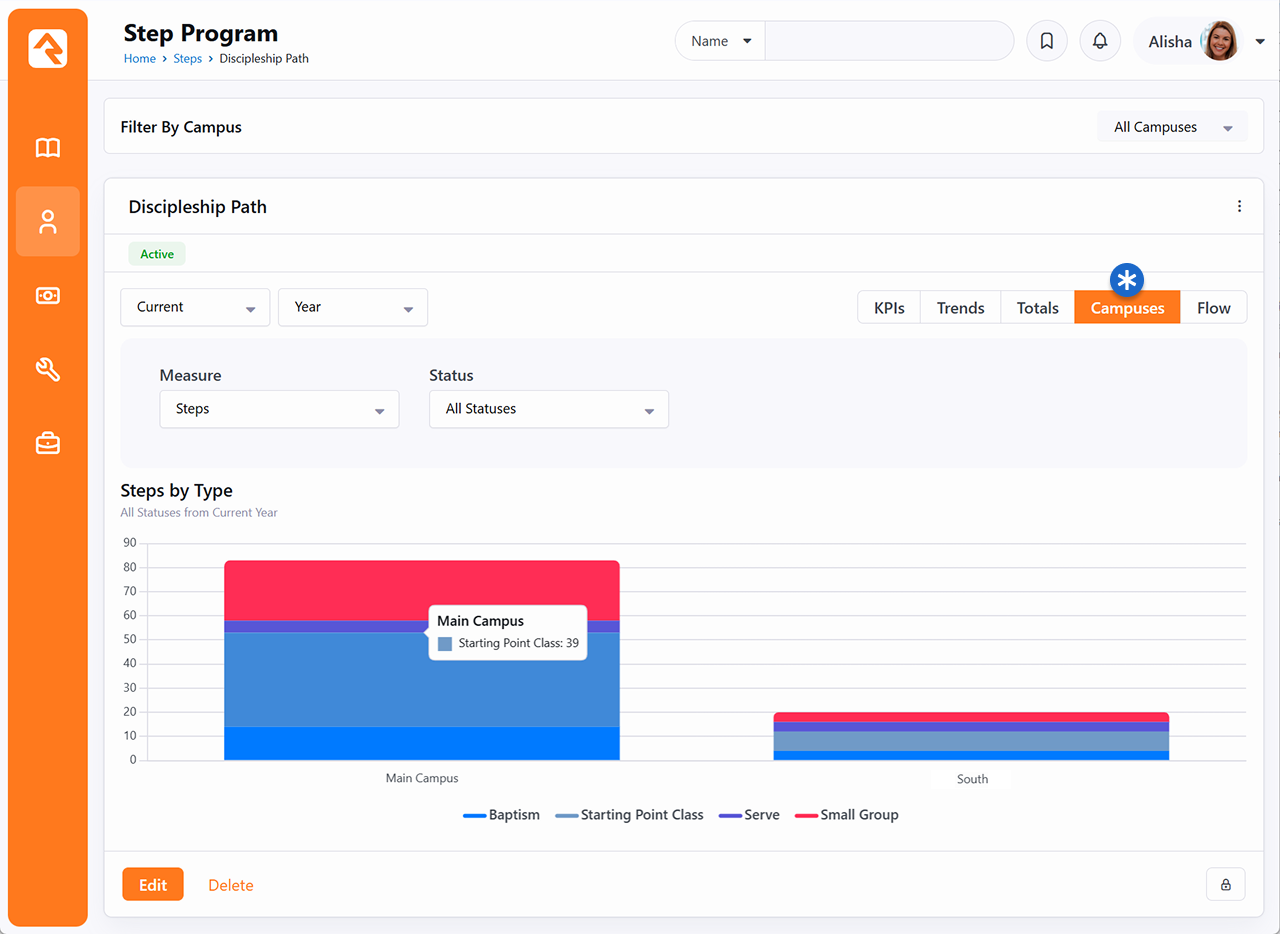Expand the All Campuses filter dropdown
Screen dimensions: 1280x934
[x=1172, y=127]
